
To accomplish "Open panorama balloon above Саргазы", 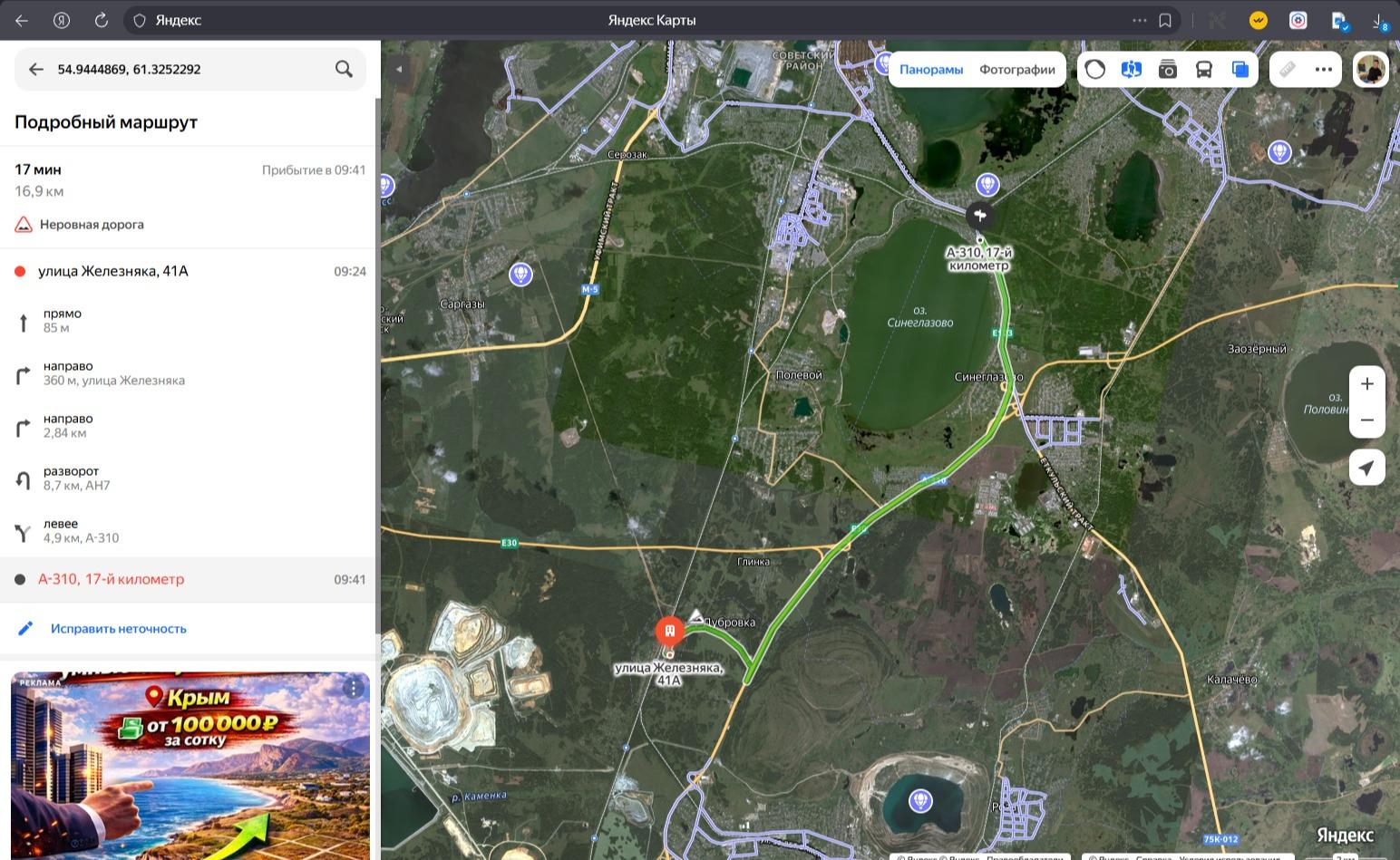I will click(x=520, y=273).
